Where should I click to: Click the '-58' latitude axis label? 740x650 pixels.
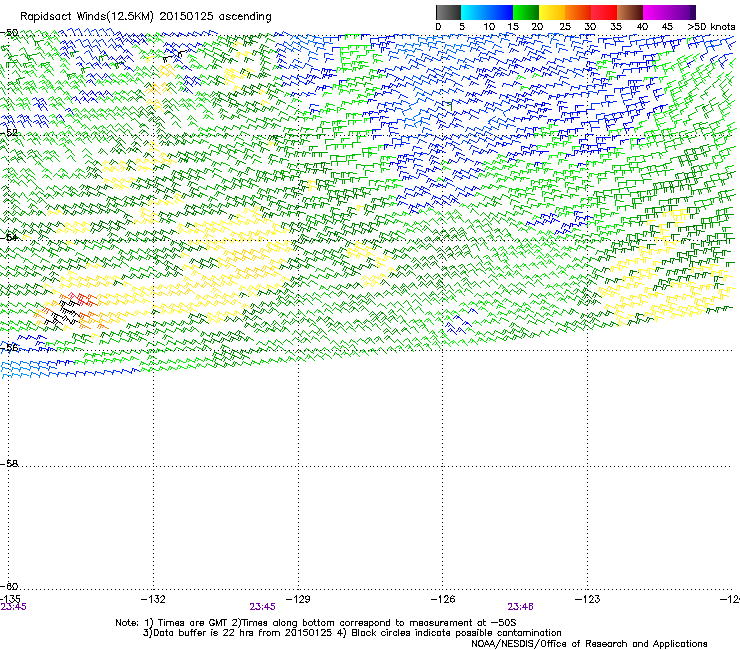(9, 464)
